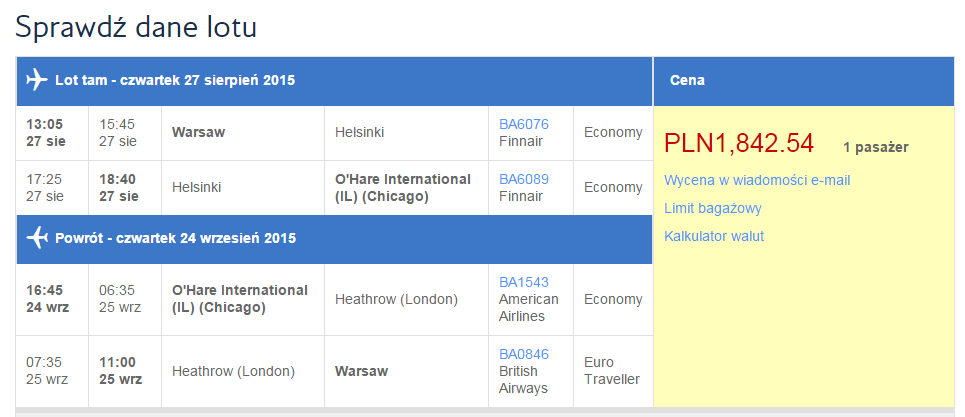Open flight number BA0846 link
The height and width of the screenshot is (417, 965).
pyautogui.click(x=524, y=354)
